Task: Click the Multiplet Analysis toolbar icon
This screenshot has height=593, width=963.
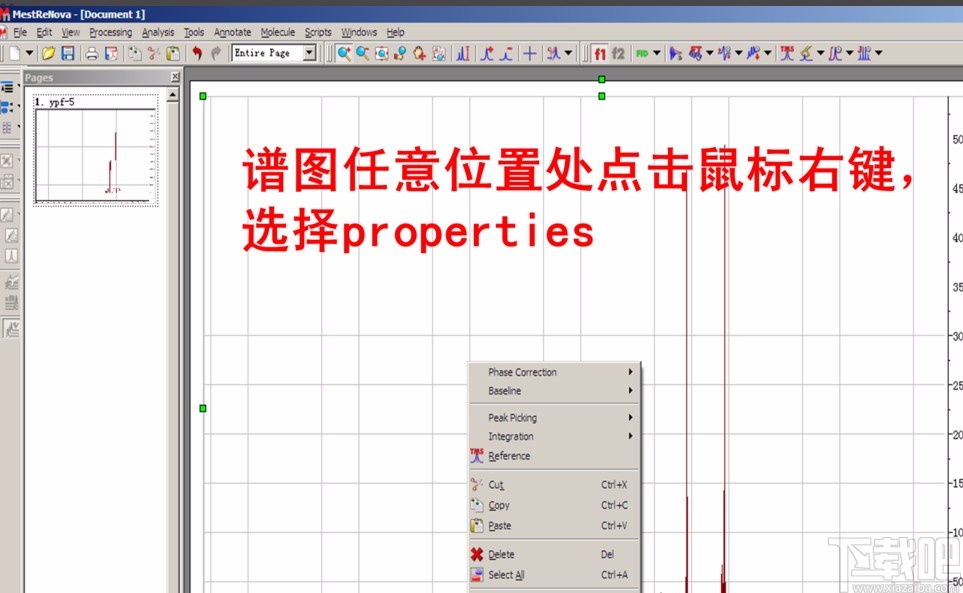Action: point(864,53)
